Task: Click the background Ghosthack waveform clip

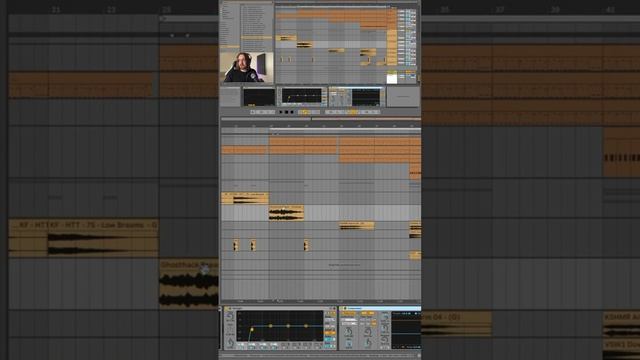Action: pyautogui.click(x=189, y=284)
